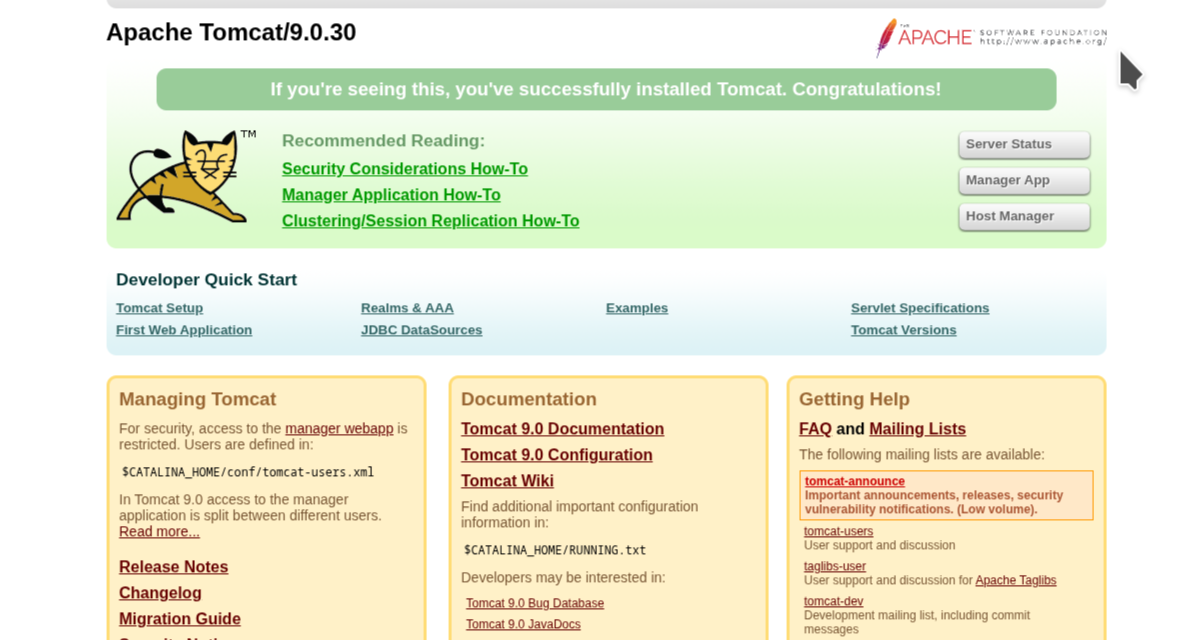Screen dimensions: 1197x640
Task: Click the Recommended Reading label
Action: pyautogui.click(x=383, y=141)
